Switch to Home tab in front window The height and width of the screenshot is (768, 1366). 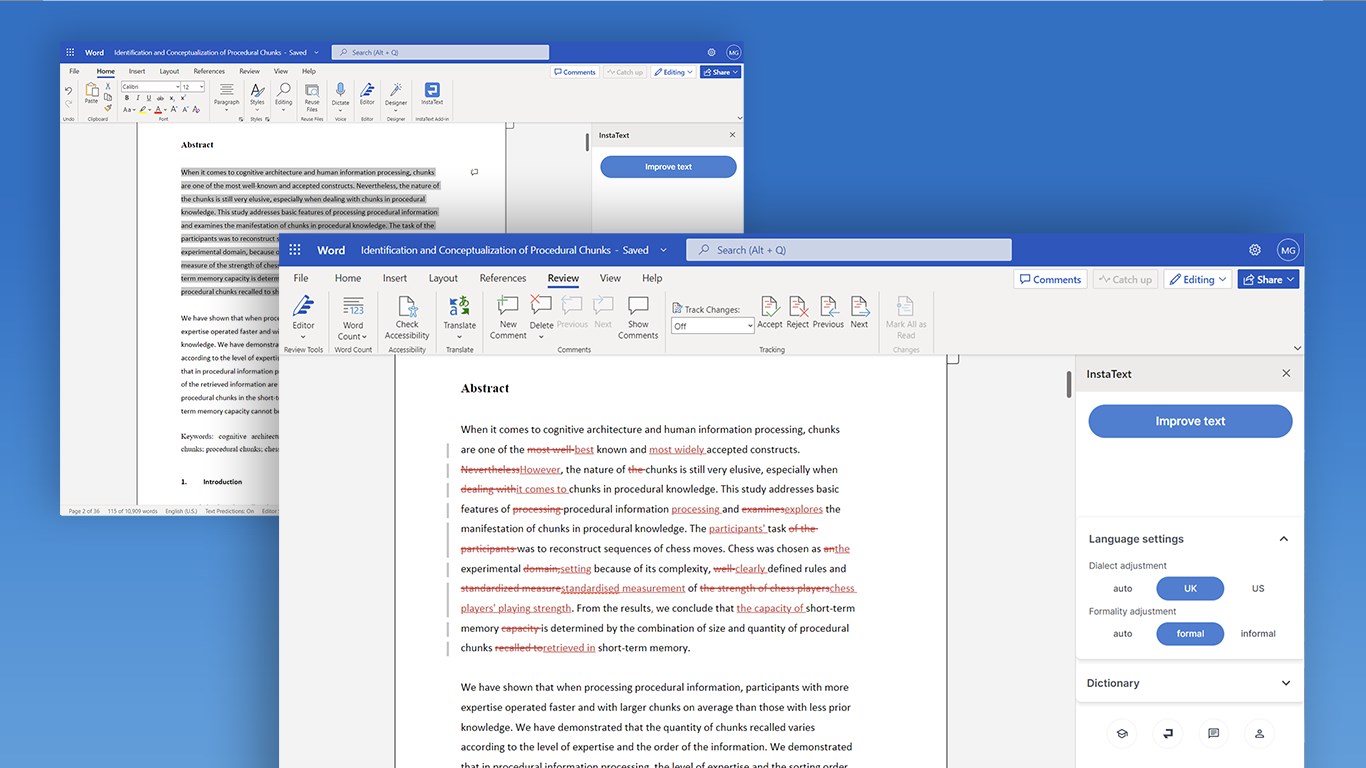point(348,278)
